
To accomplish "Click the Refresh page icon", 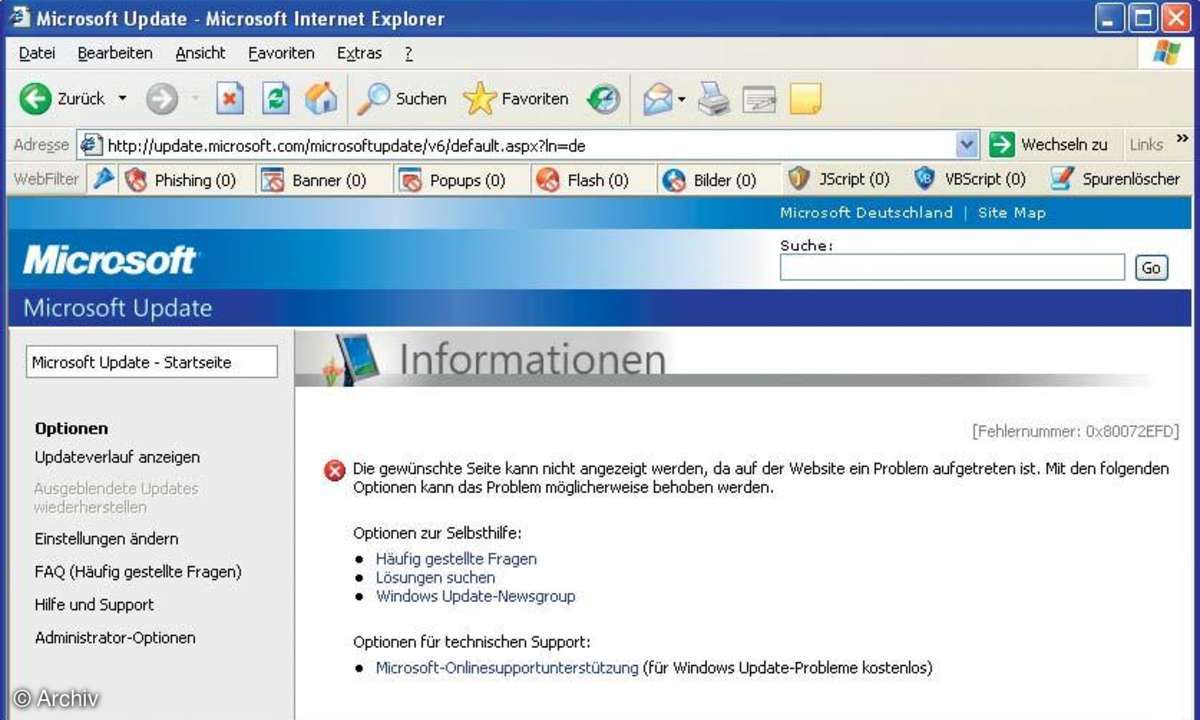I will coord(276,98).
